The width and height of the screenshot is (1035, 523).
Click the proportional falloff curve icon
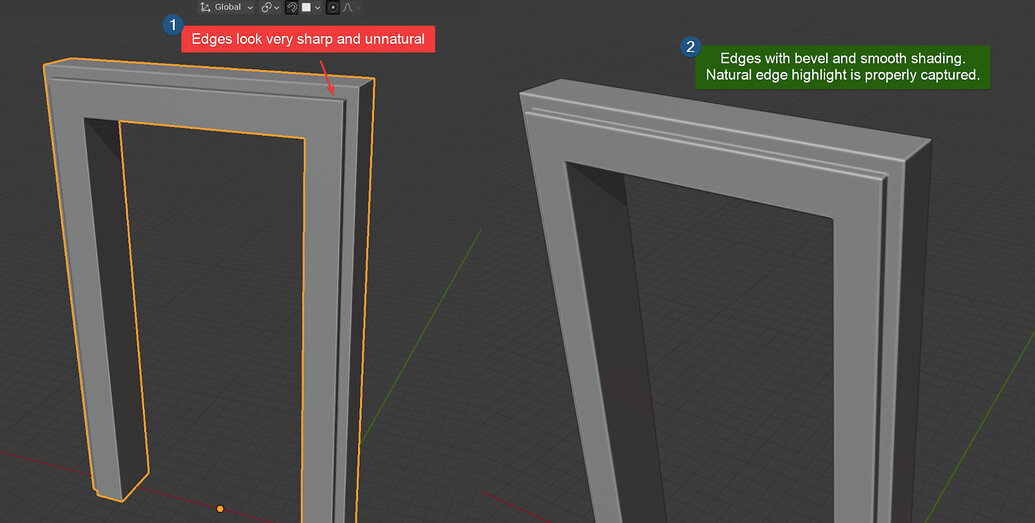click(348, 7)
